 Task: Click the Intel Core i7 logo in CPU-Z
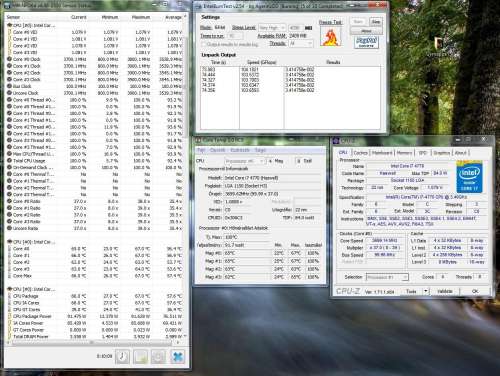[x=469, y=177]
